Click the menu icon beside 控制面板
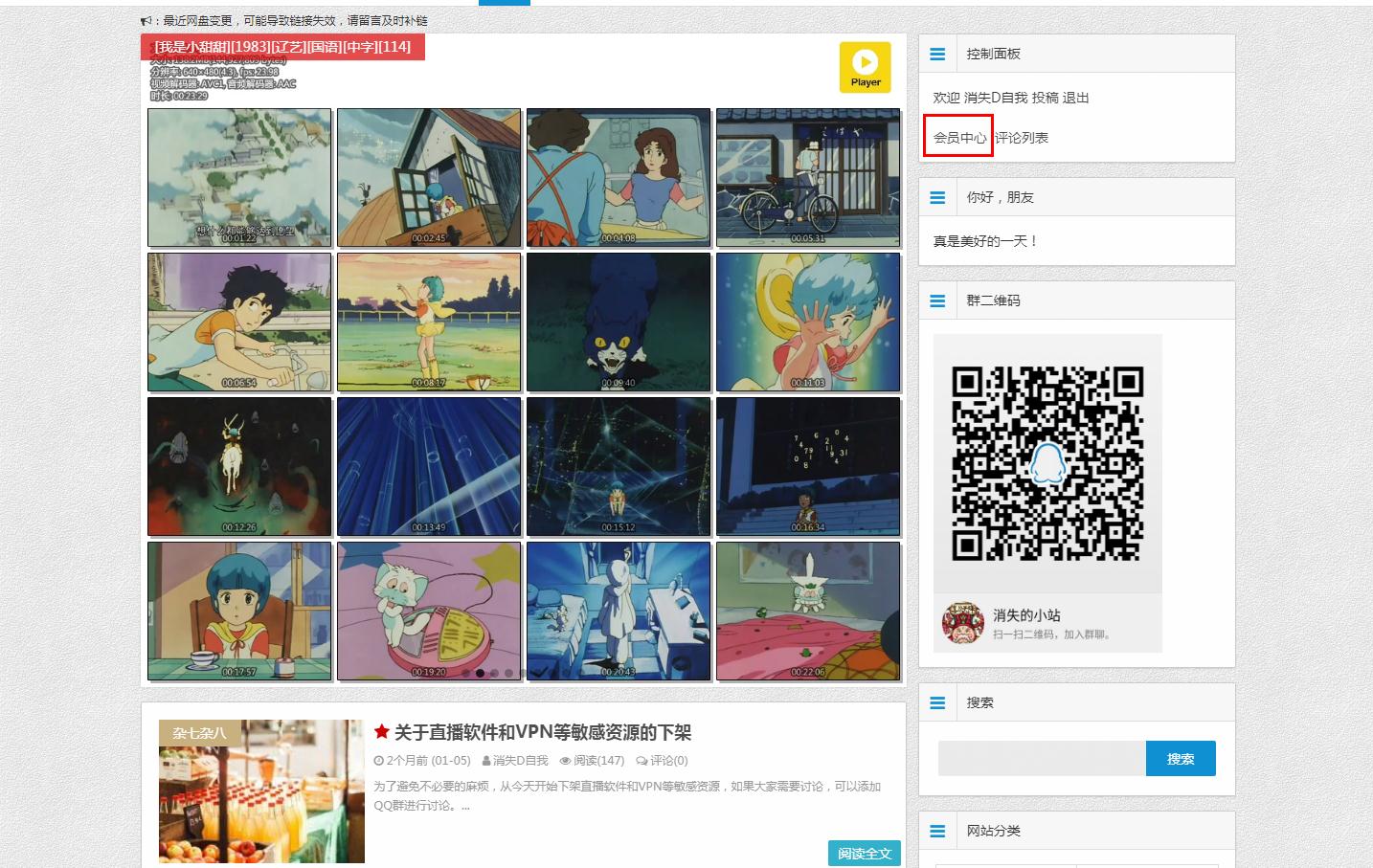This screenshot has height=868, width=1373. [937, 55]
